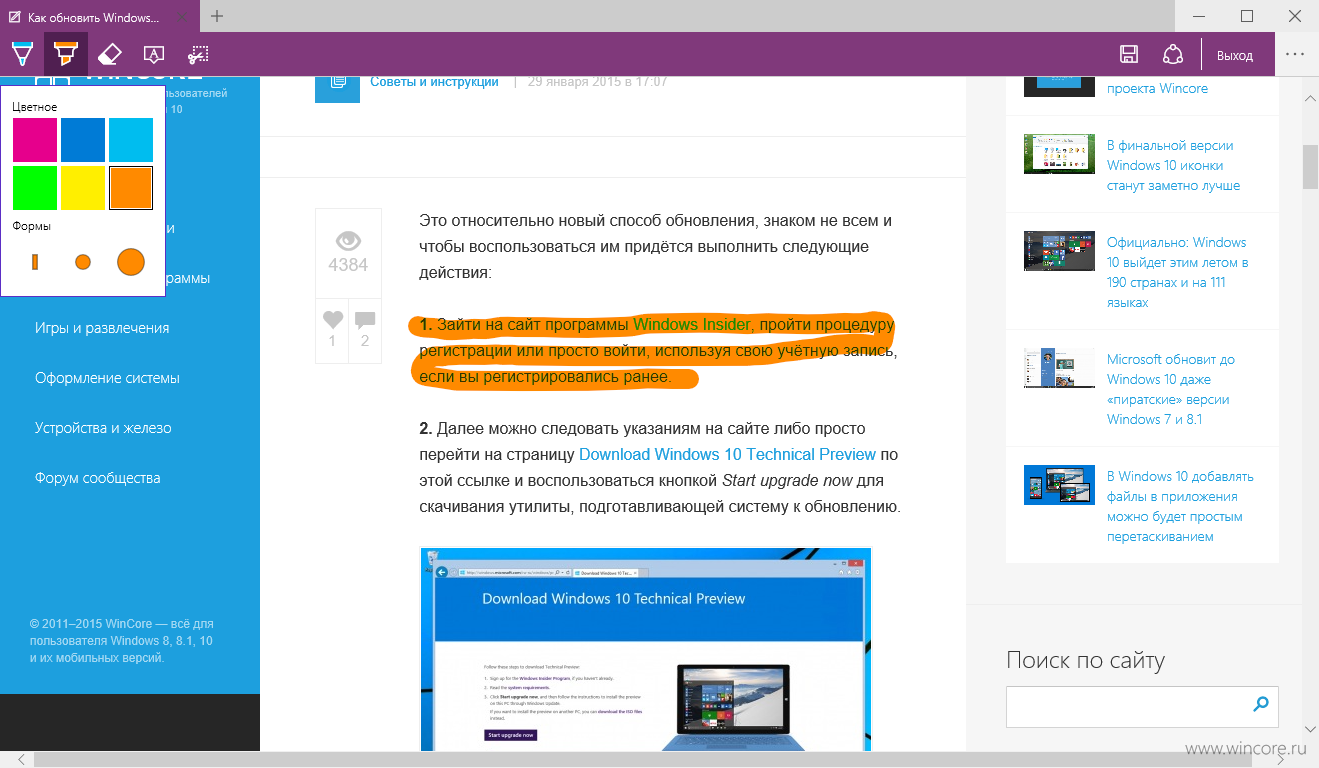Open Советы и инструкции category link
Screen dimensions: 1319x768
(x=434, y=82)
